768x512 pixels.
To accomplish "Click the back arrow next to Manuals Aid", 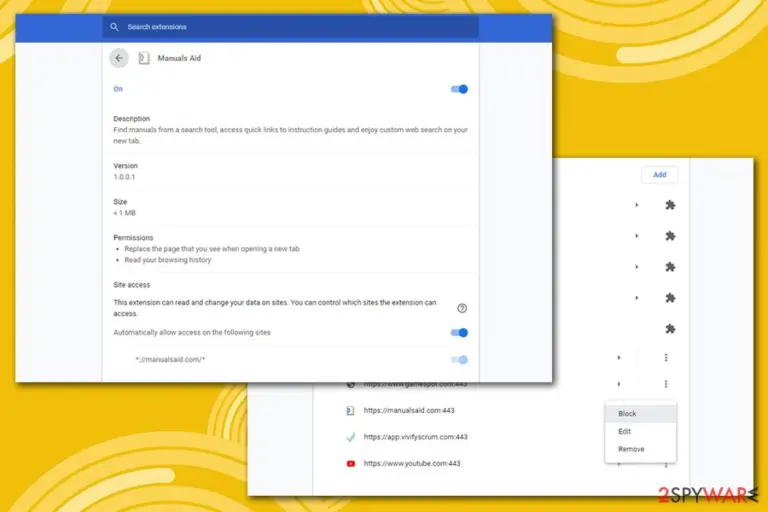I will pos(119,58).
